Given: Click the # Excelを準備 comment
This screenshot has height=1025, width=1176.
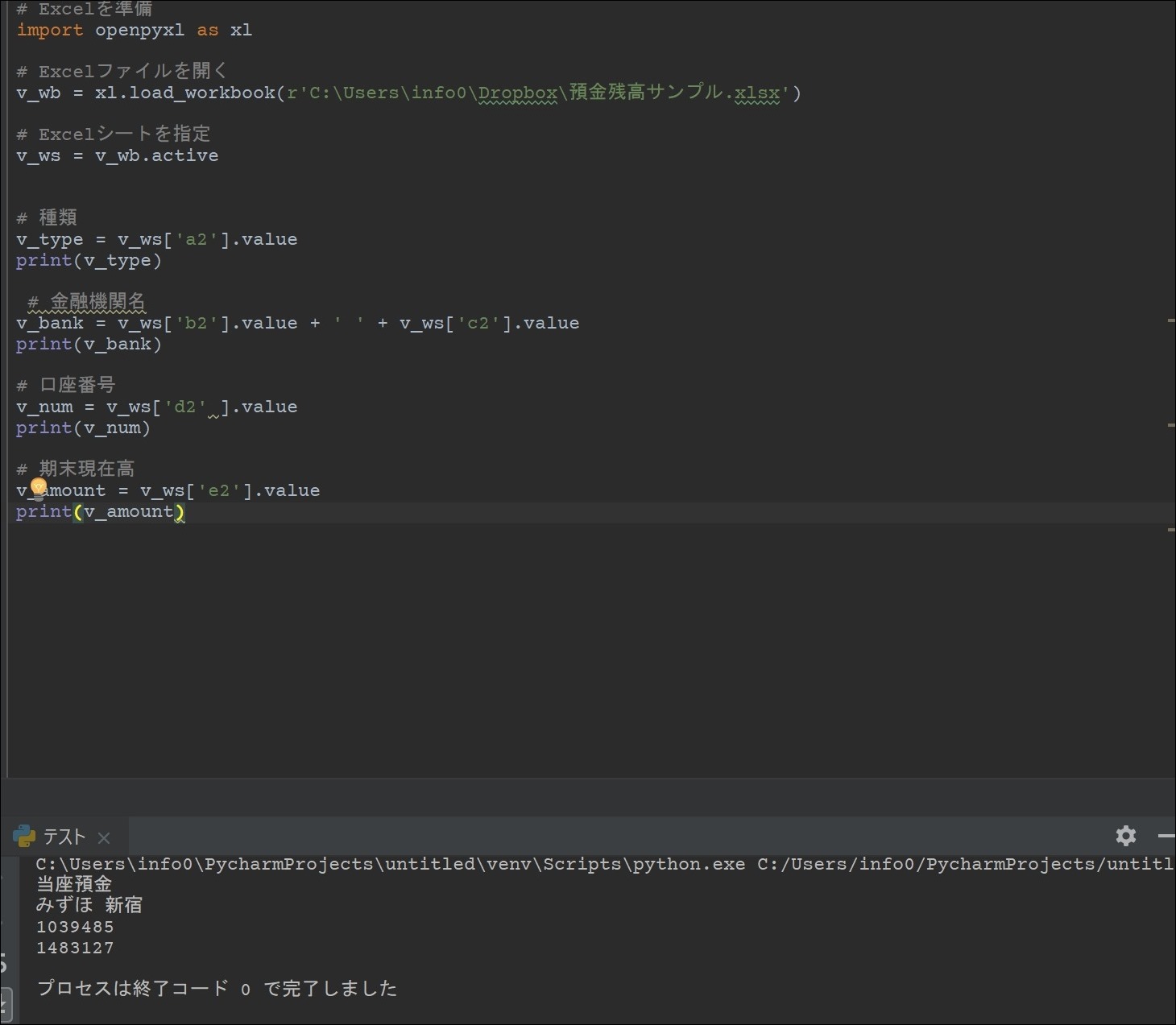Looking at the screenshot, I should [84, 8].
